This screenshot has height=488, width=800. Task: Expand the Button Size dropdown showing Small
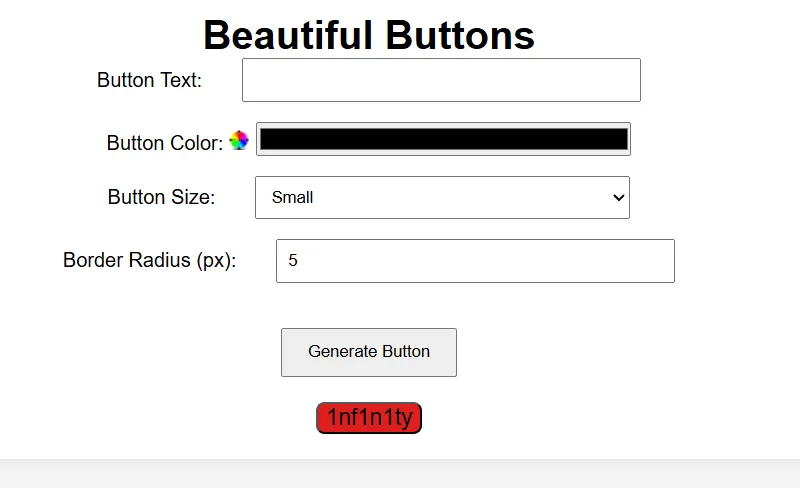click(x=442, y=198)
